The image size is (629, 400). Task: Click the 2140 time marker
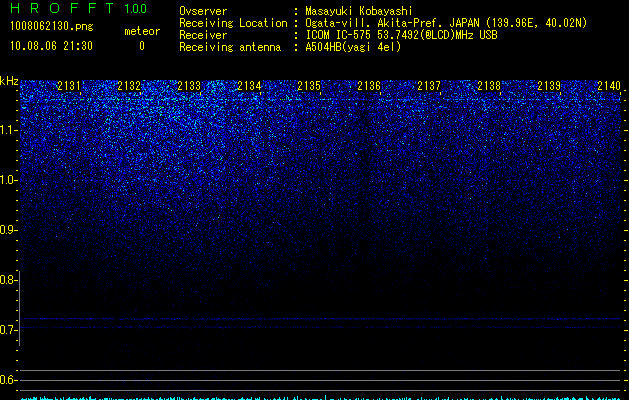coord(609,86)
